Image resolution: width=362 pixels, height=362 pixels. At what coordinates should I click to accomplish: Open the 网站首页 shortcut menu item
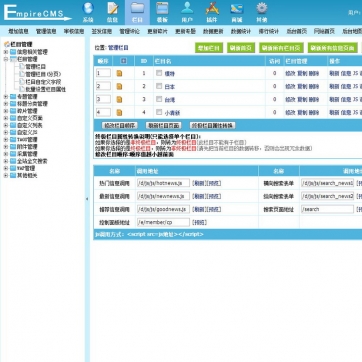(324, 31)
